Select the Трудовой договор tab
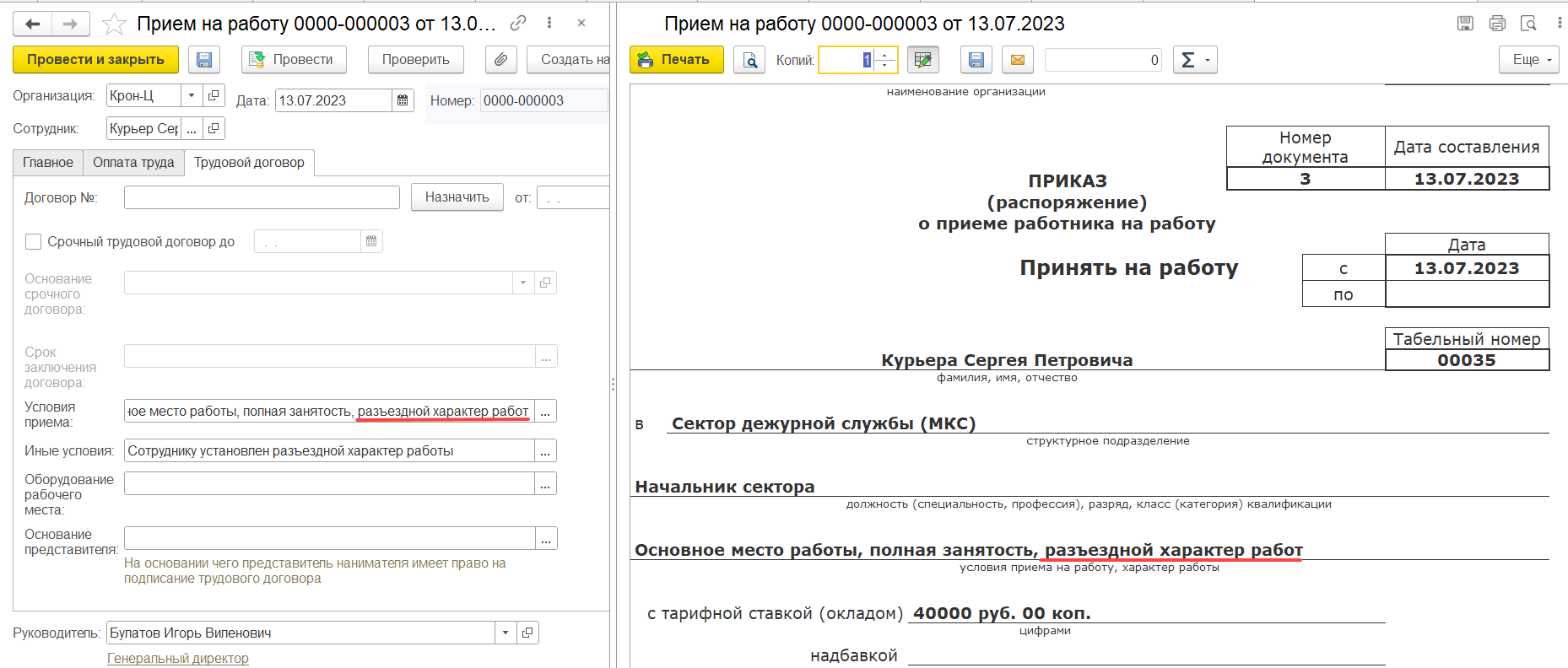The width and height of the screenshot is (1568, 668). (249, 163)
